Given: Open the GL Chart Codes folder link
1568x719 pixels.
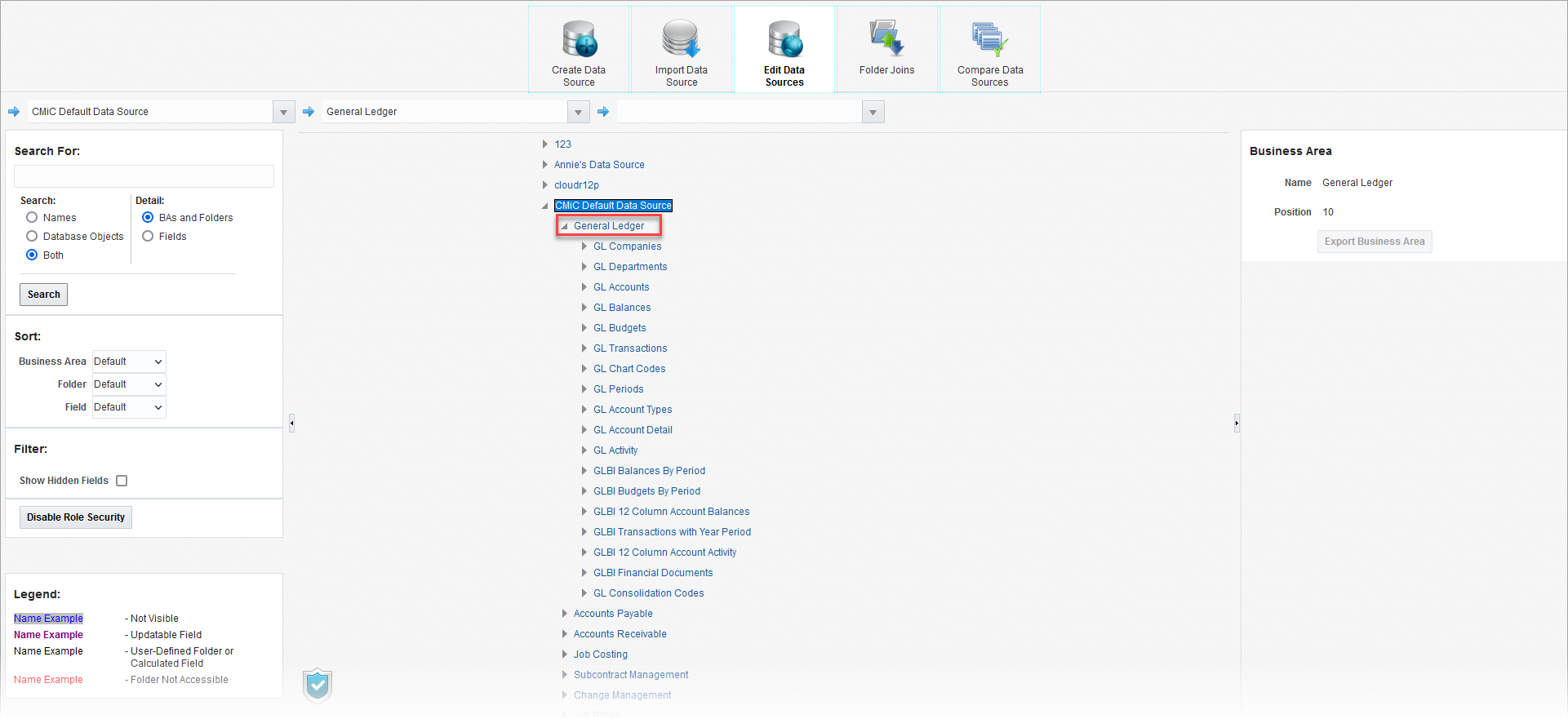Looking at the screenshot, I should pyautogui.click(x=629, y=369).
